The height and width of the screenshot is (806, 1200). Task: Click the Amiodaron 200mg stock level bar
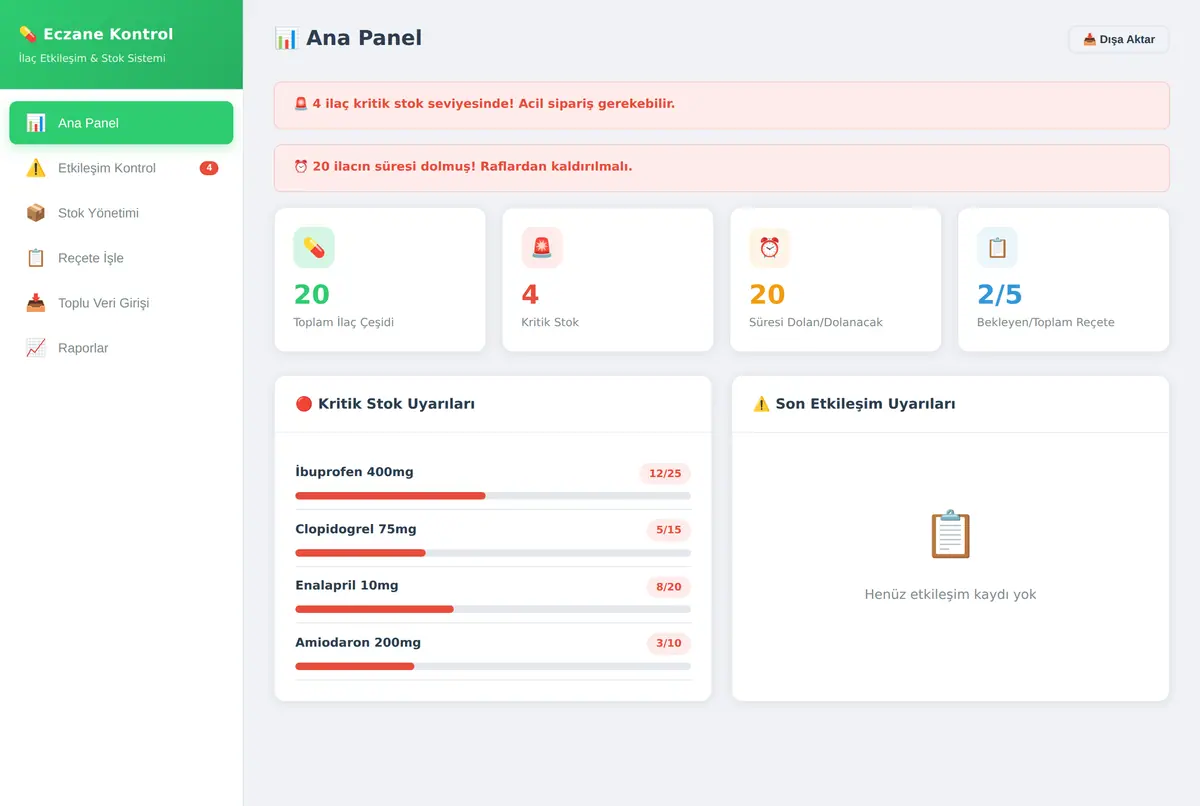coord(493,666)
